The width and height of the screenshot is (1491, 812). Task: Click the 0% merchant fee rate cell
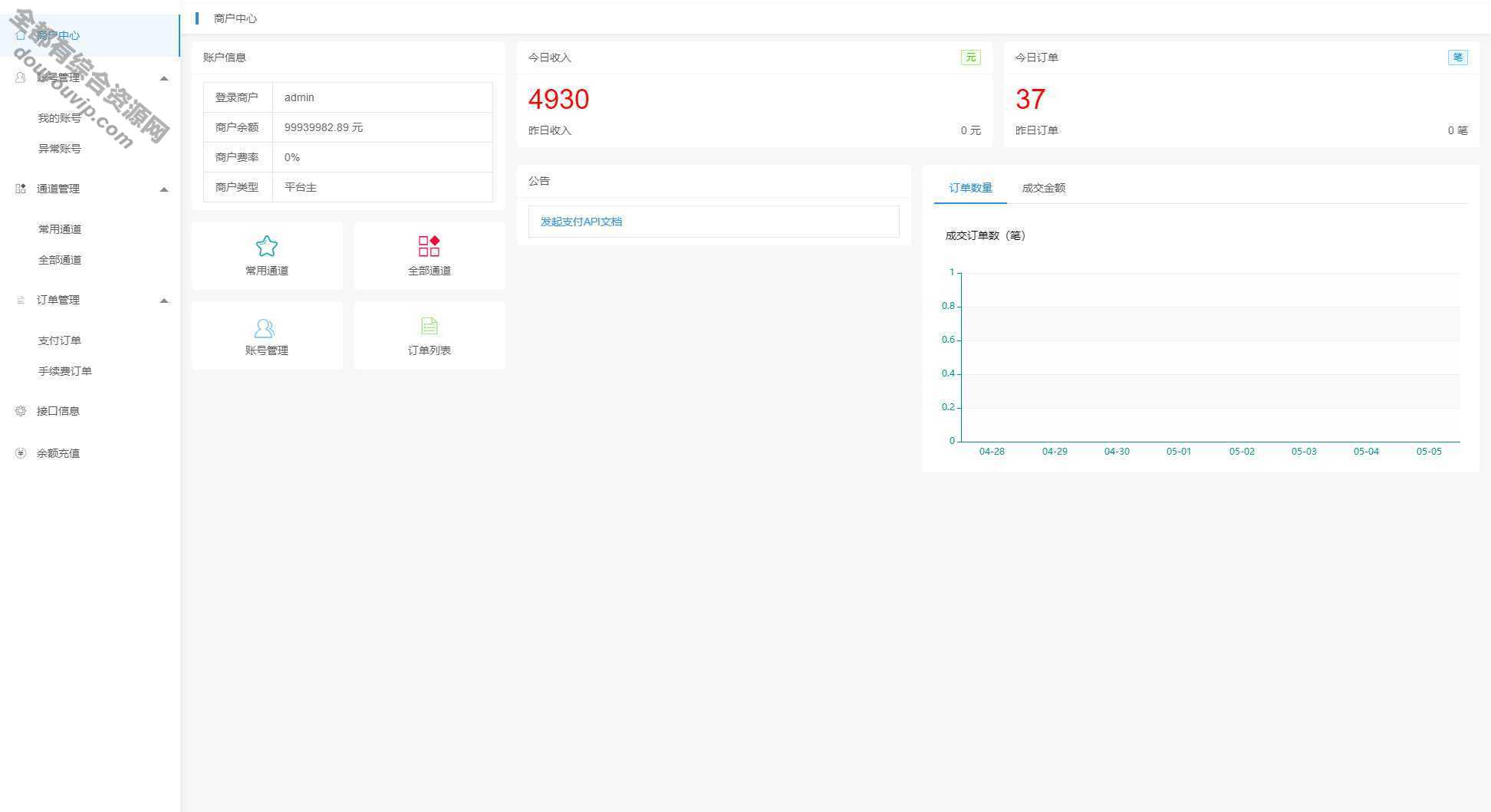383,157
